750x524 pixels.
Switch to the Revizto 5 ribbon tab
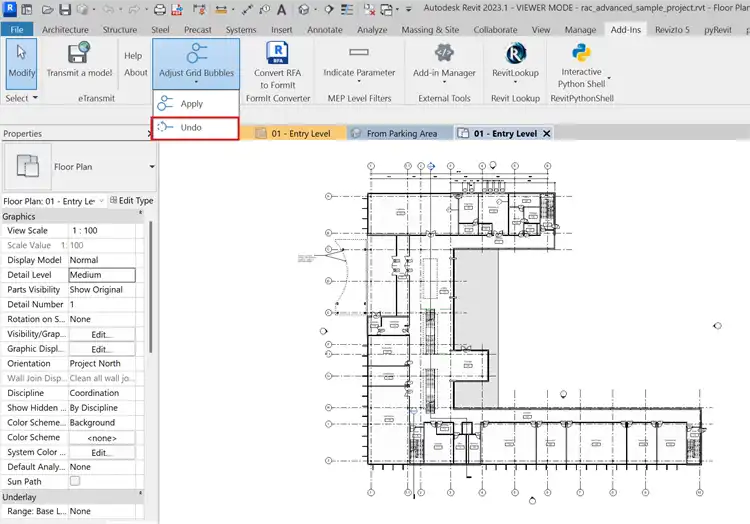pos(672,30)
